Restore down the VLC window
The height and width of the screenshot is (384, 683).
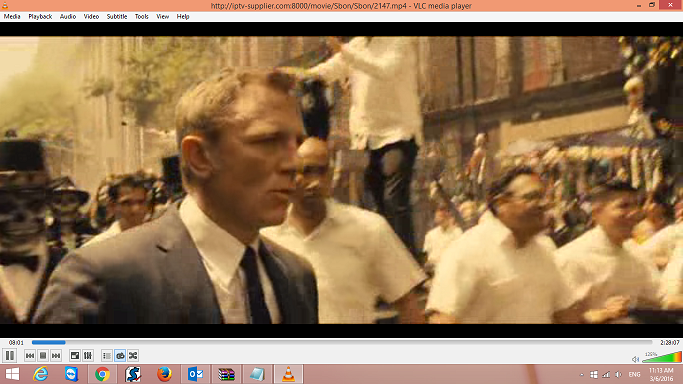652,5
